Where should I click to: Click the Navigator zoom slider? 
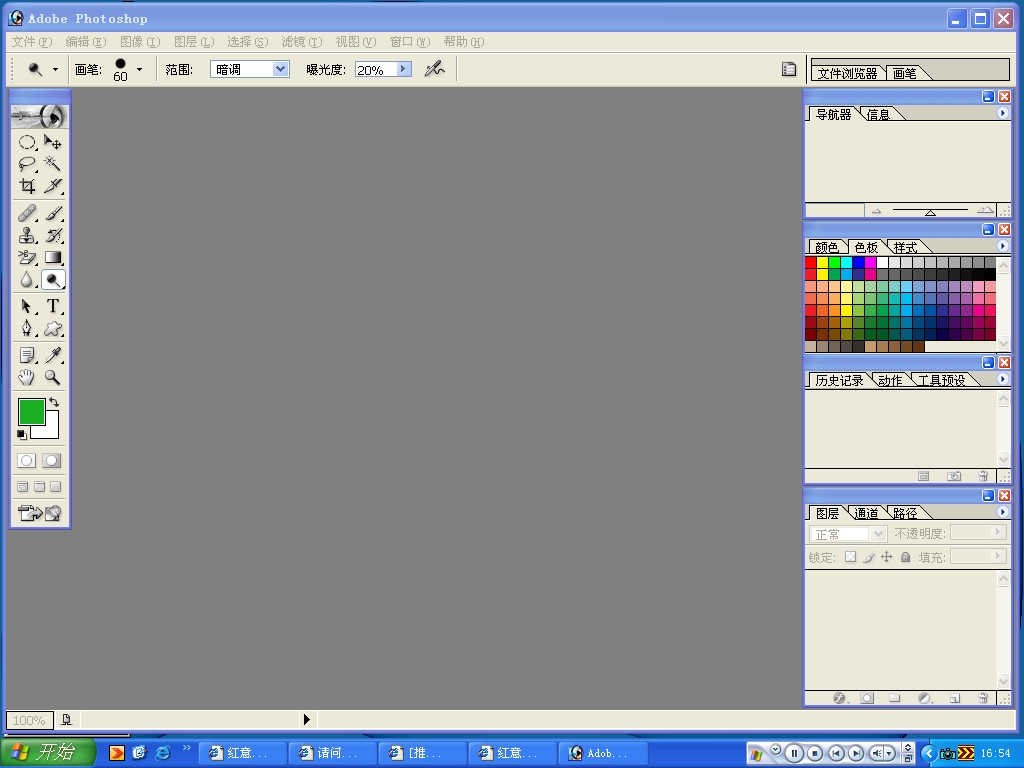[x=930, y=211]
